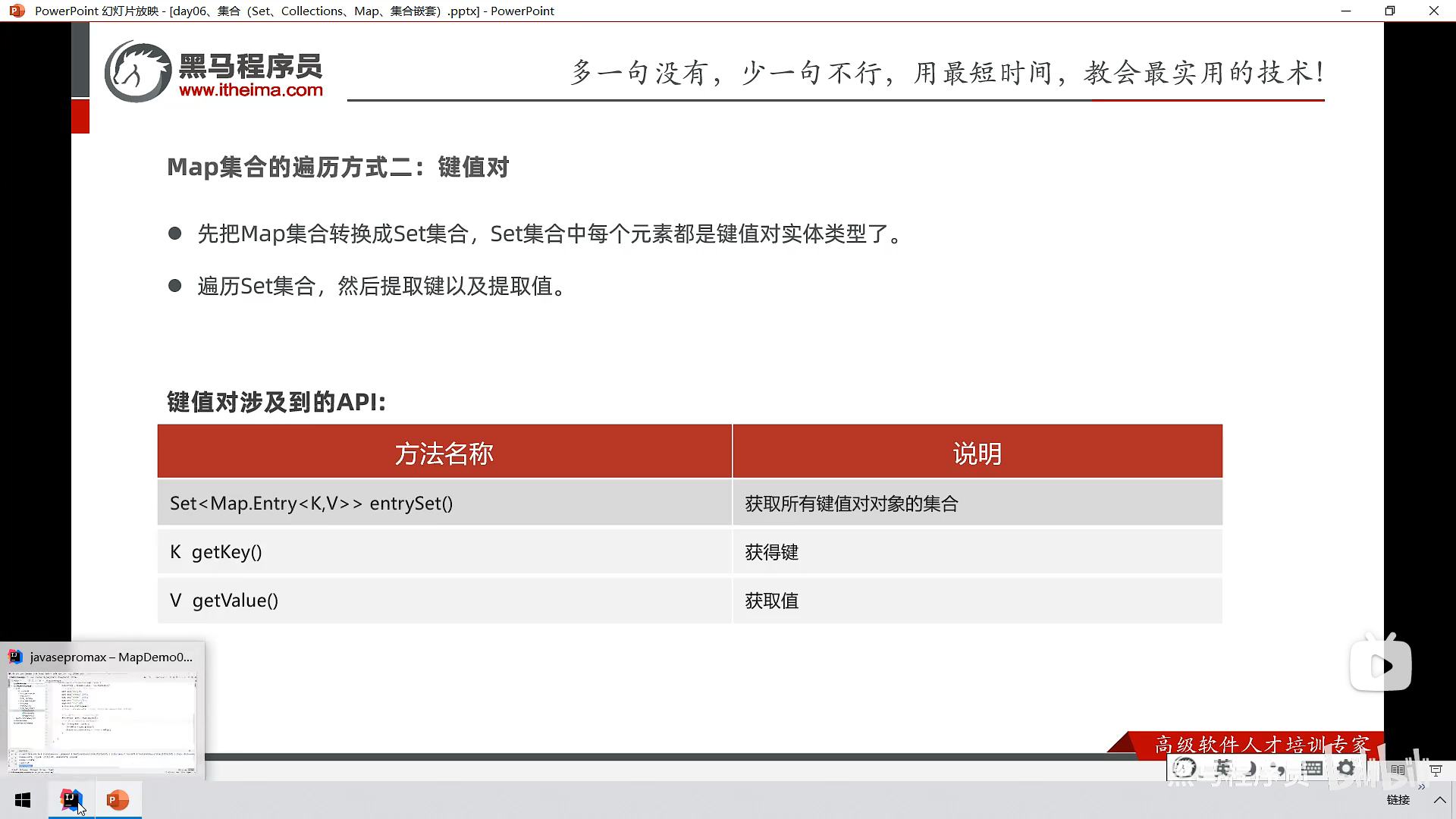Expand the system tray hidden icons chevron

1439,800
